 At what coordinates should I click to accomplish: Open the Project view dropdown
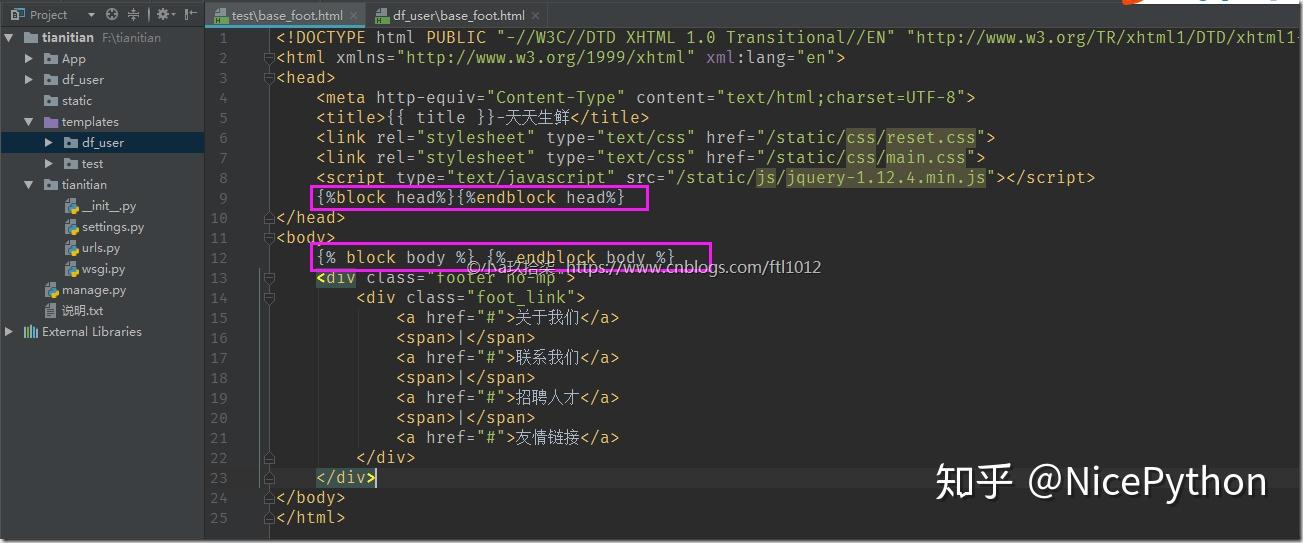[92, 15]
